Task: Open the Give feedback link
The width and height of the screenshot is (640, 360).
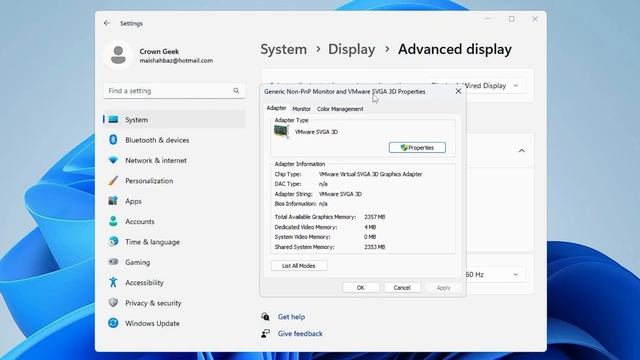Action: [x=300, y=333]
